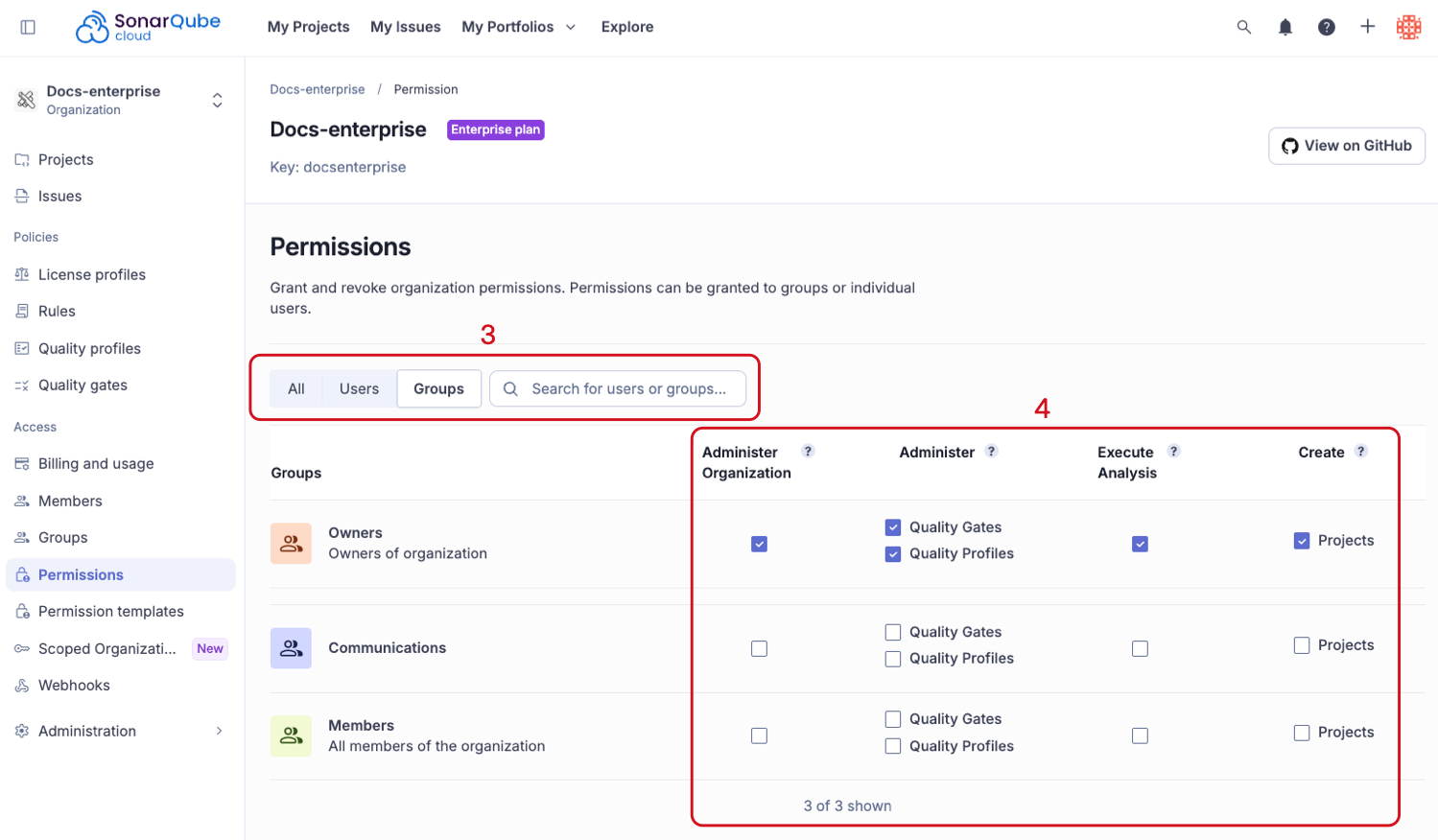Click the Enterprise plan badge
The image size is (1438, 840).
click(496, 129)
